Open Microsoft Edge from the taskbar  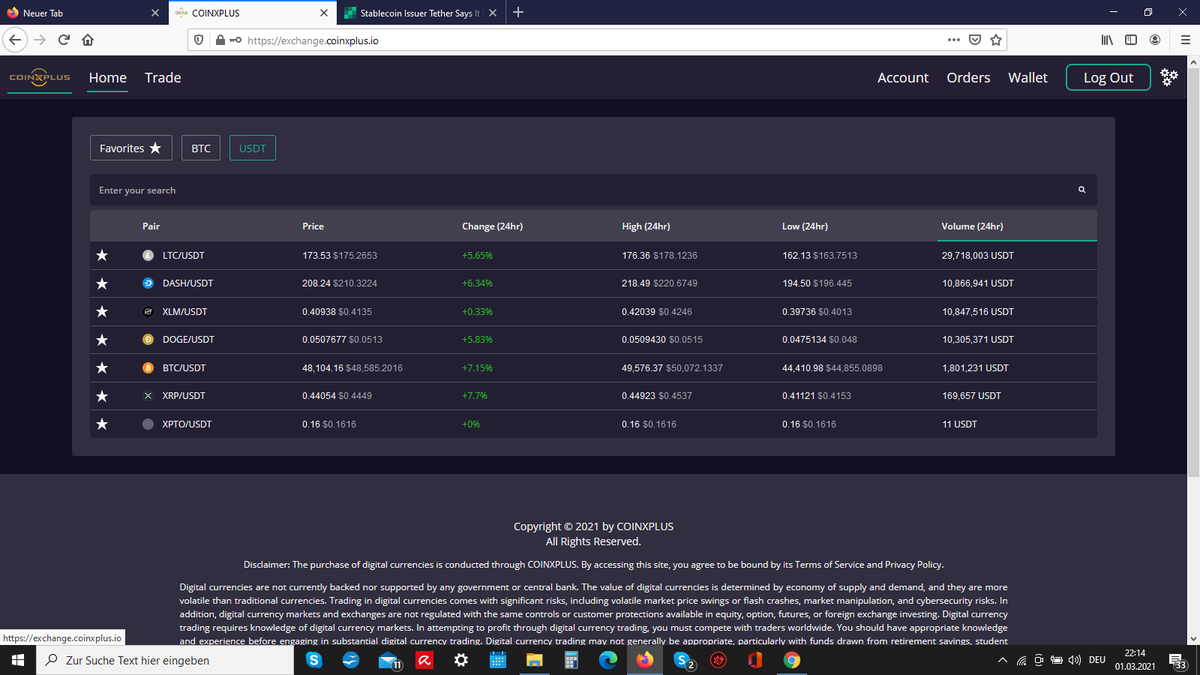tap(607, 660)
